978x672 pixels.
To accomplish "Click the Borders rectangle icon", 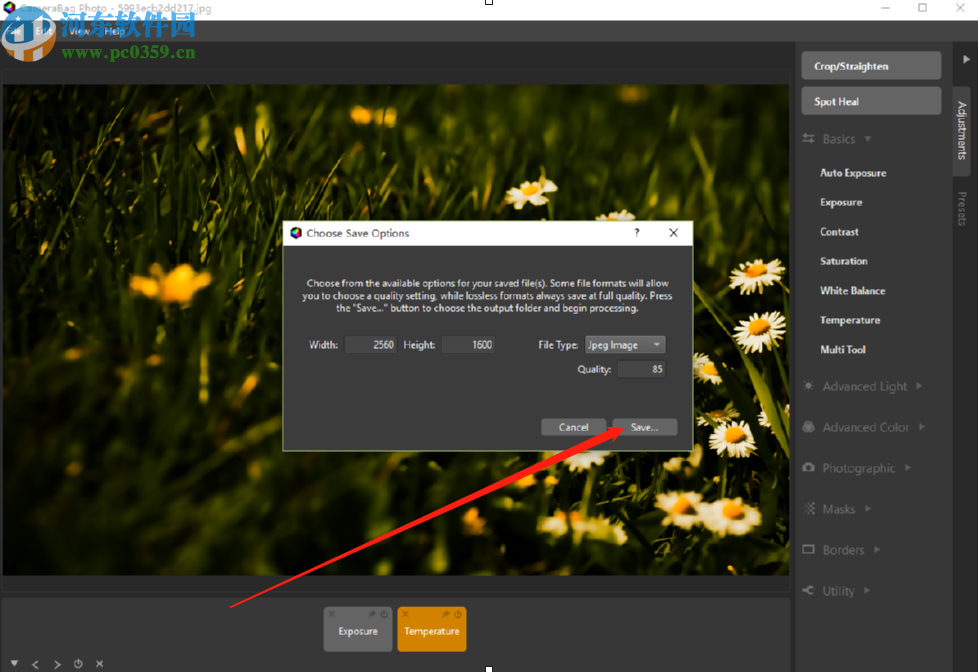I will [x=808, y=550].
